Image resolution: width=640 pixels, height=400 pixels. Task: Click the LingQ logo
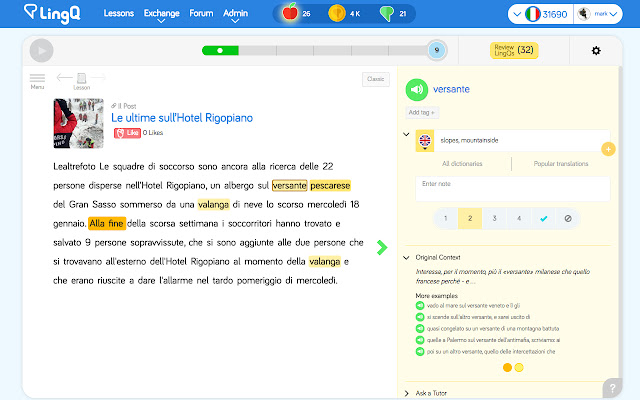pos(52,13)
